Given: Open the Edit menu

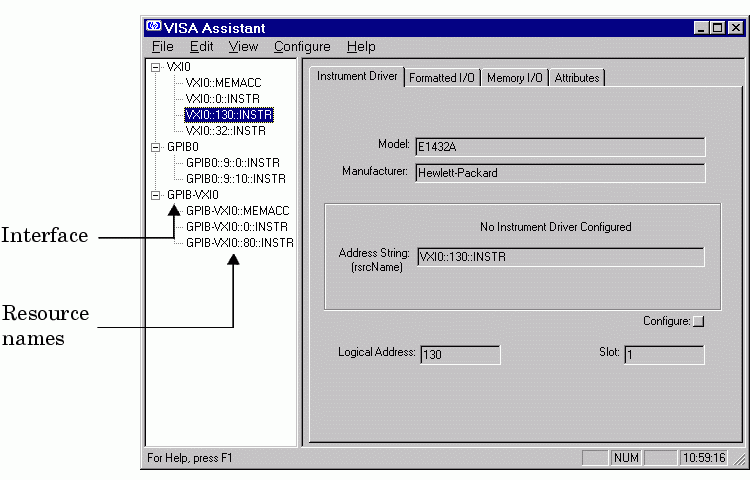Looking at the screenshot, I should tap(201, 46).
